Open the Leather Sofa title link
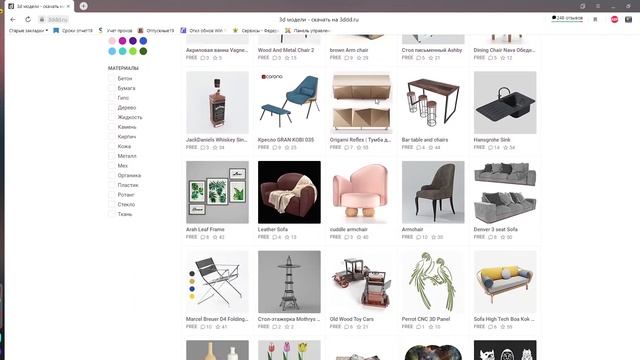This screenshot has width=640, height=360. [x=273, y=229]
